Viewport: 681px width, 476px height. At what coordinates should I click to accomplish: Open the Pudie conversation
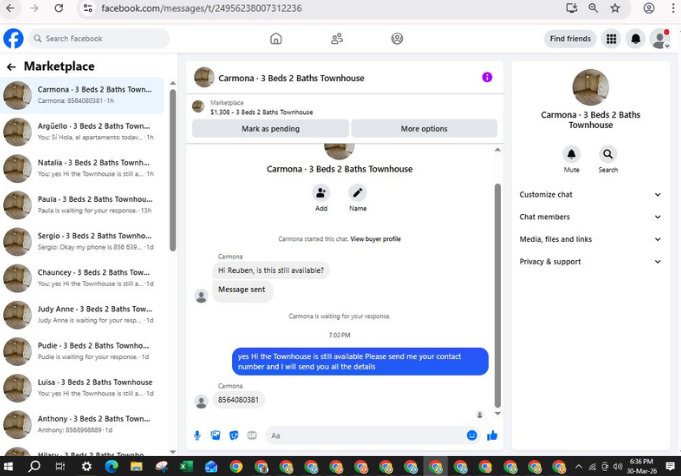83,351
